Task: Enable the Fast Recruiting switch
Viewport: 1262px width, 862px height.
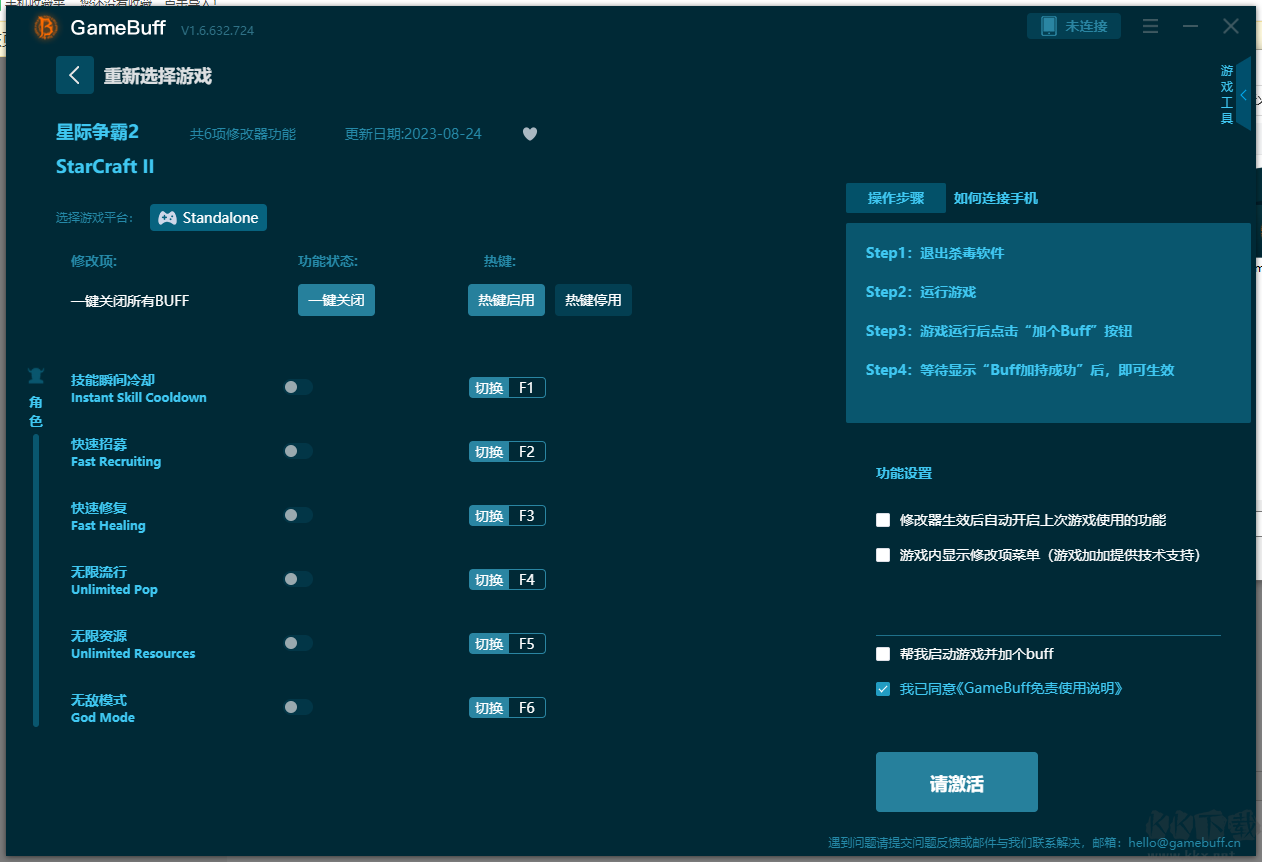Action: (298, 451)
